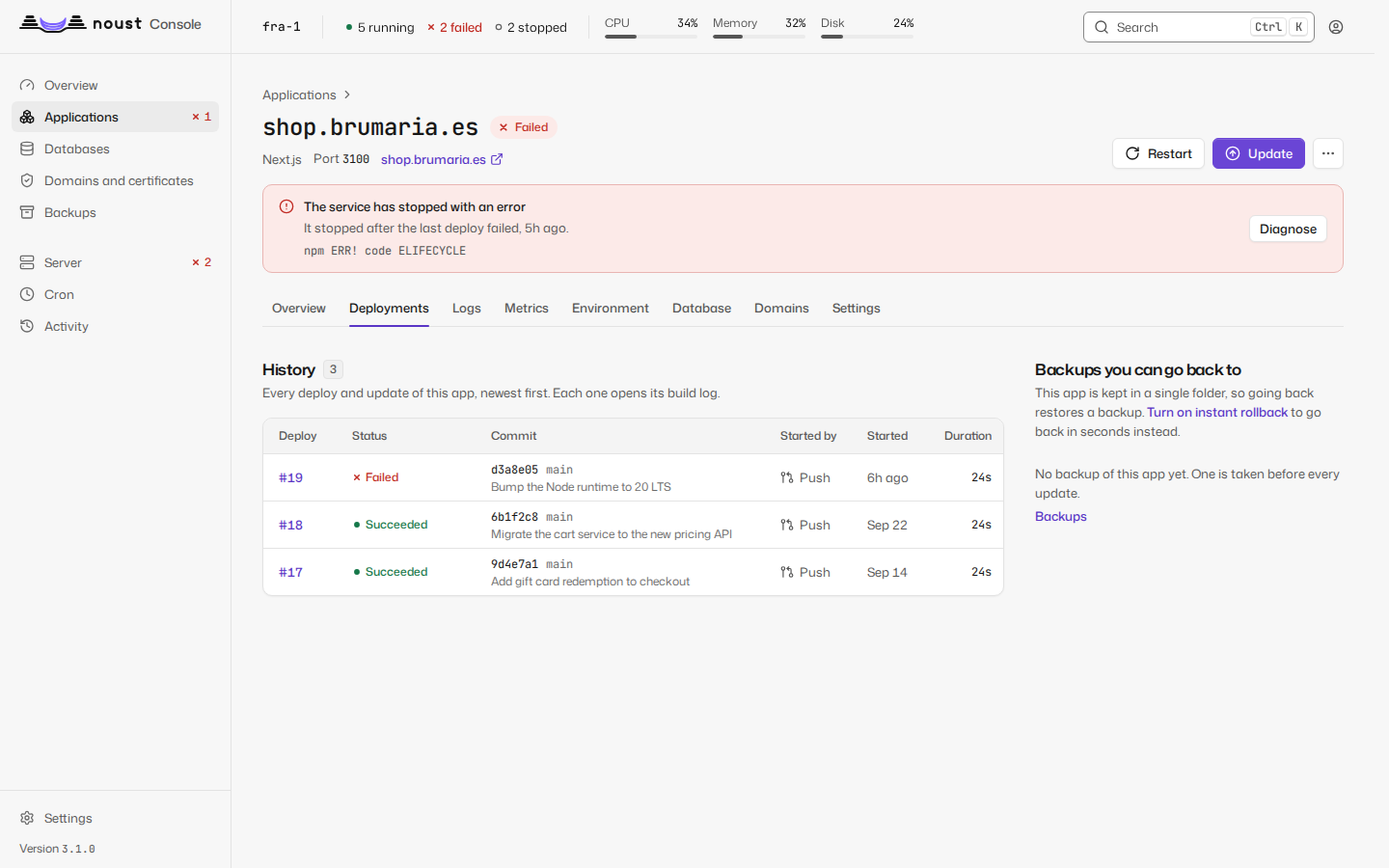Click the History count badge 3

tap(333, 369)
